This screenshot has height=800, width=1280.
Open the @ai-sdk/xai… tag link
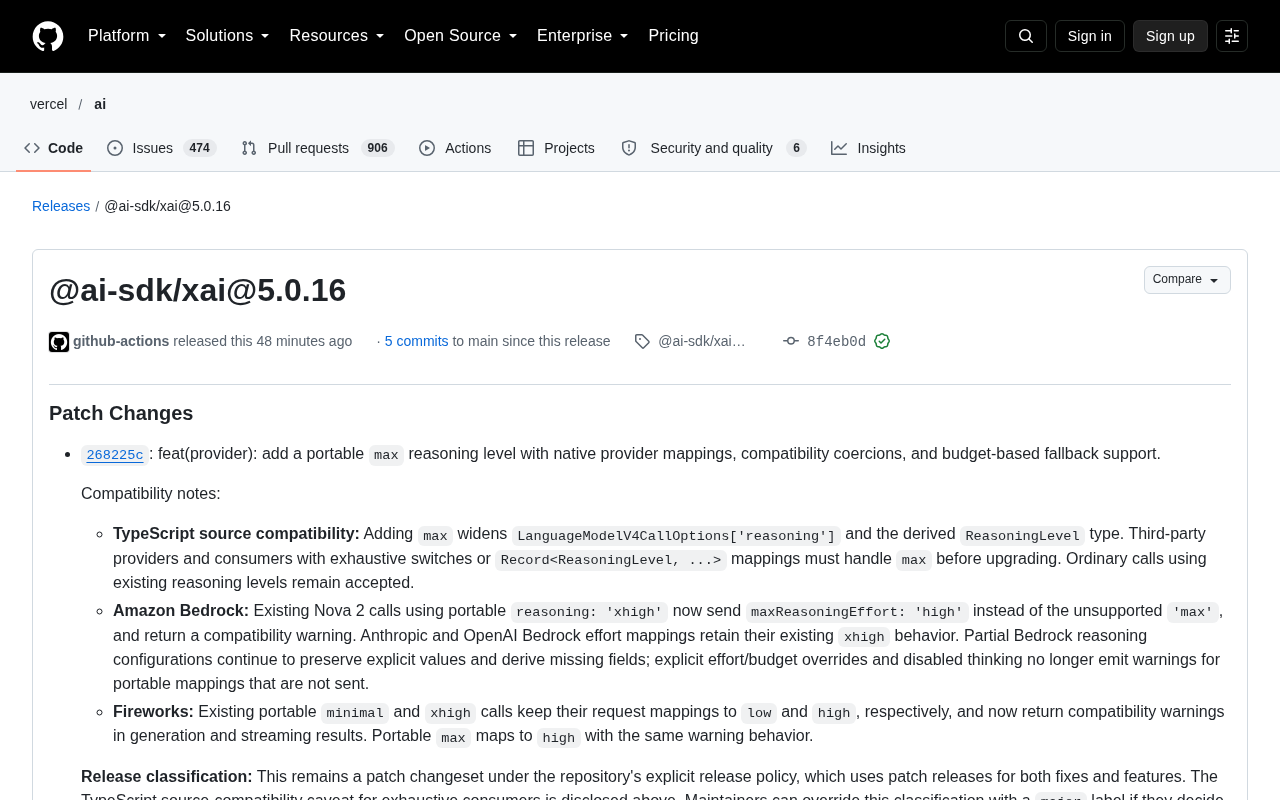coord(702,341)
